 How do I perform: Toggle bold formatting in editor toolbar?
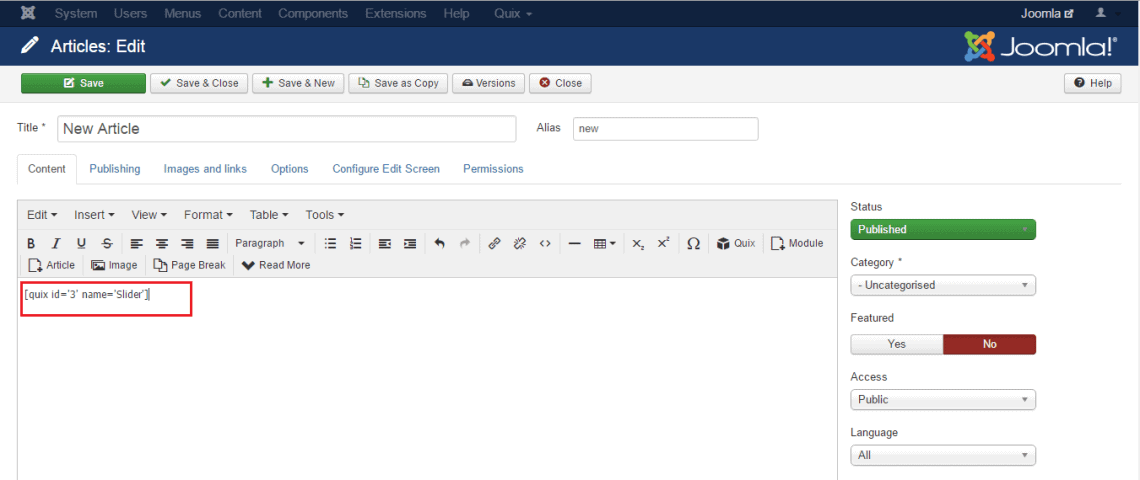coord(31,243)
